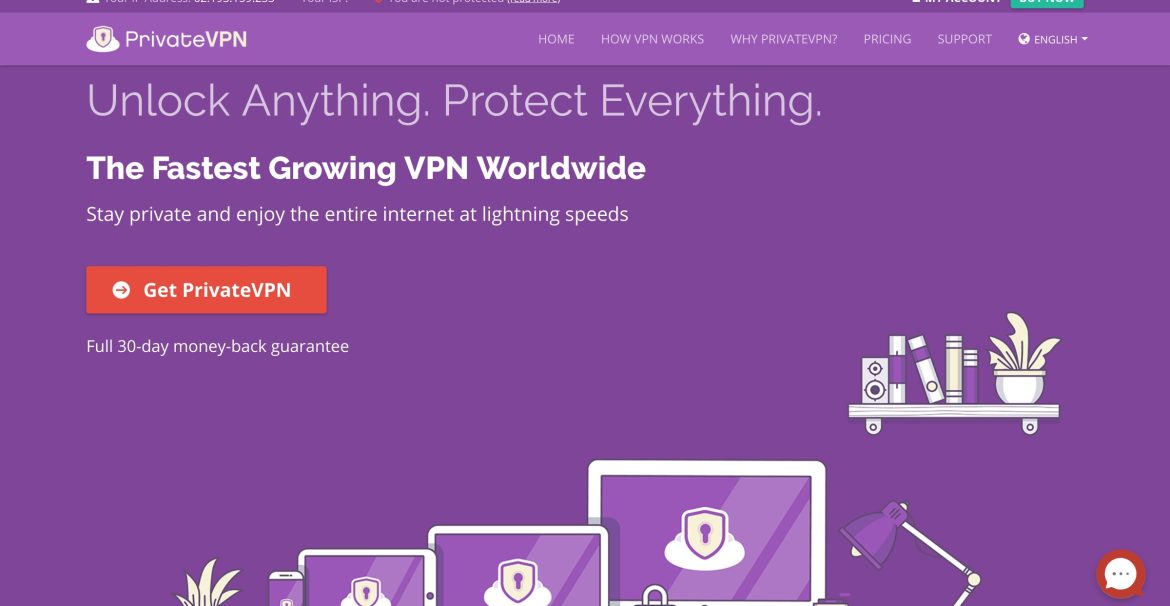Click the Unlock Anything headline text
The height and width of the screenshot is (606, 1170).
pos(454,100)
